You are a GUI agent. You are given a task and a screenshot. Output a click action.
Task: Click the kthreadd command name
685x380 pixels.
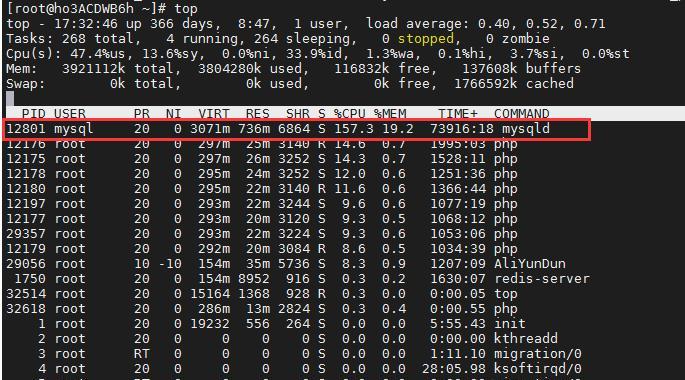point(526,339)
